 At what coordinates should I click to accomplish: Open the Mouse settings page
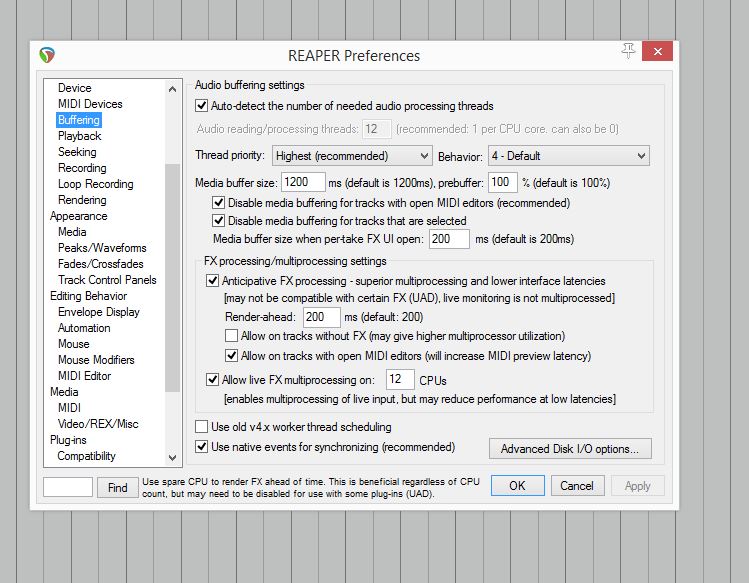point(74,344)
